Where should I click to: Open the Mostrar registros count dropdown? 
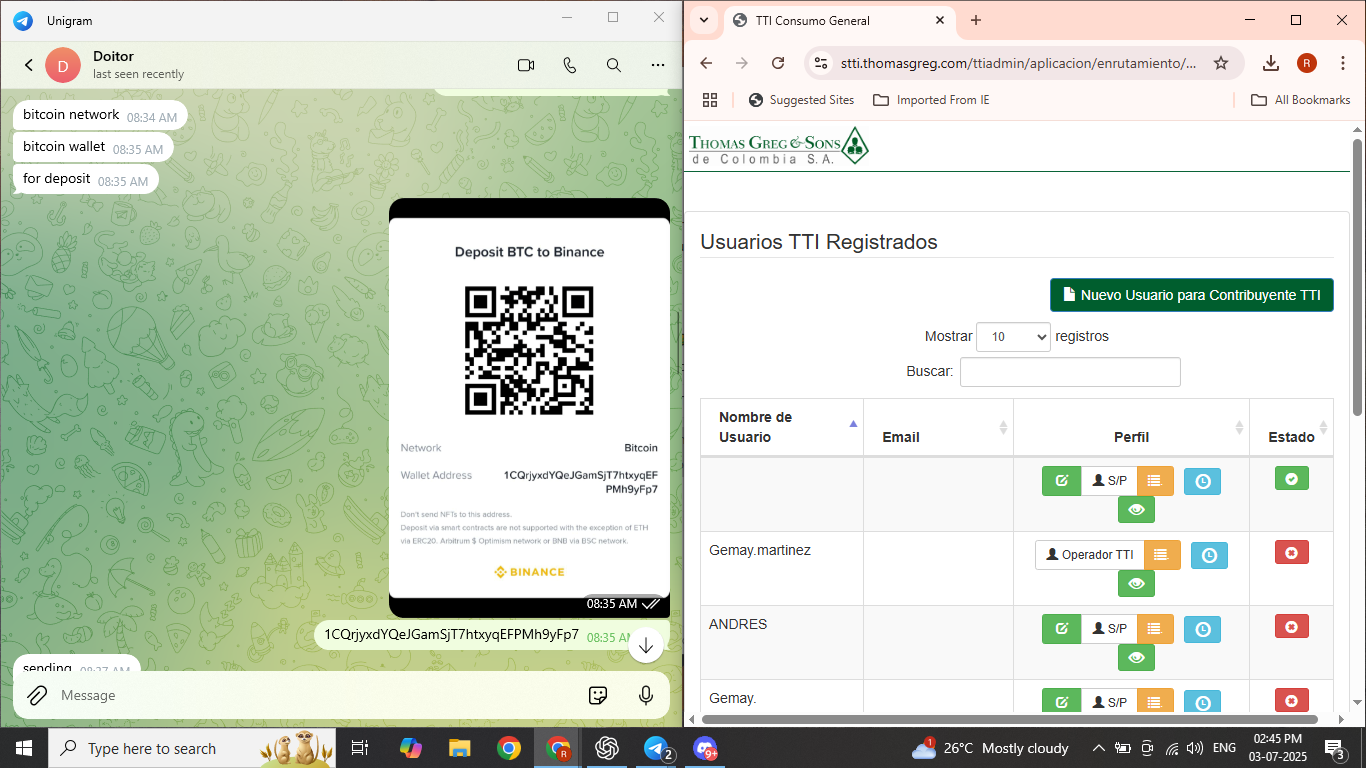[x=1013, y=337]
